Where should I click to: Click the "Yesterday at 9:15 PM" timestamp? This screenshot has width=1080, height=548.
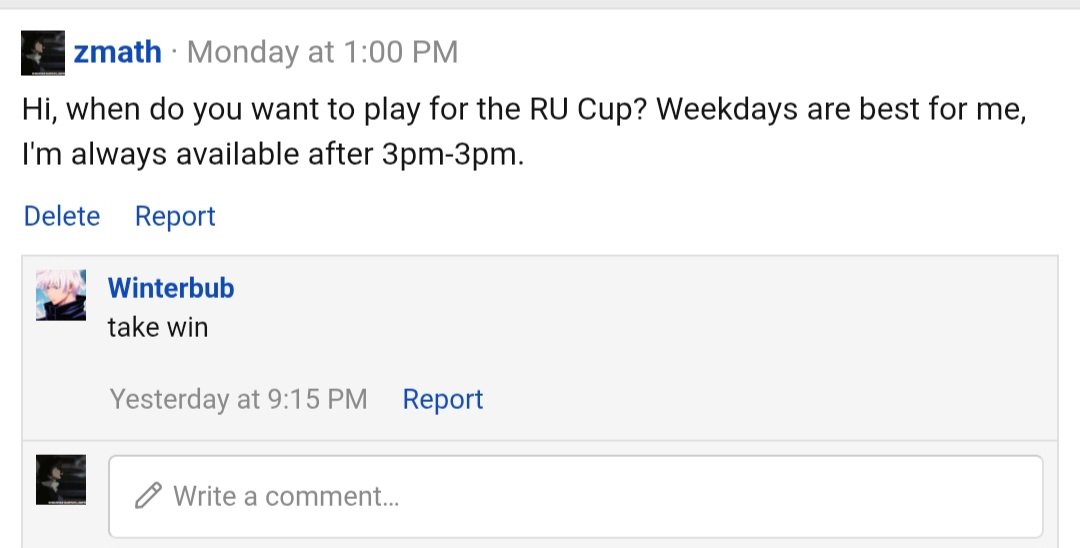point(239,399)
